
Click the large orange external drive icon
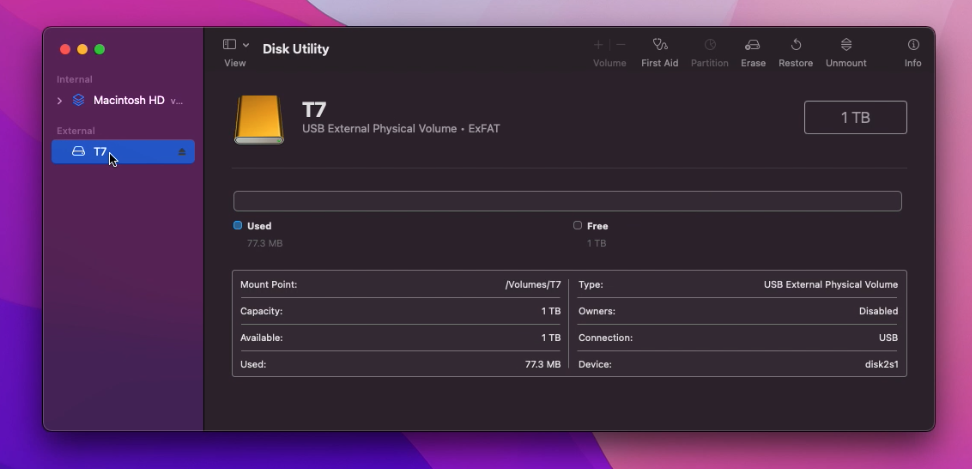pyautogui.click(x=259, y=120)
